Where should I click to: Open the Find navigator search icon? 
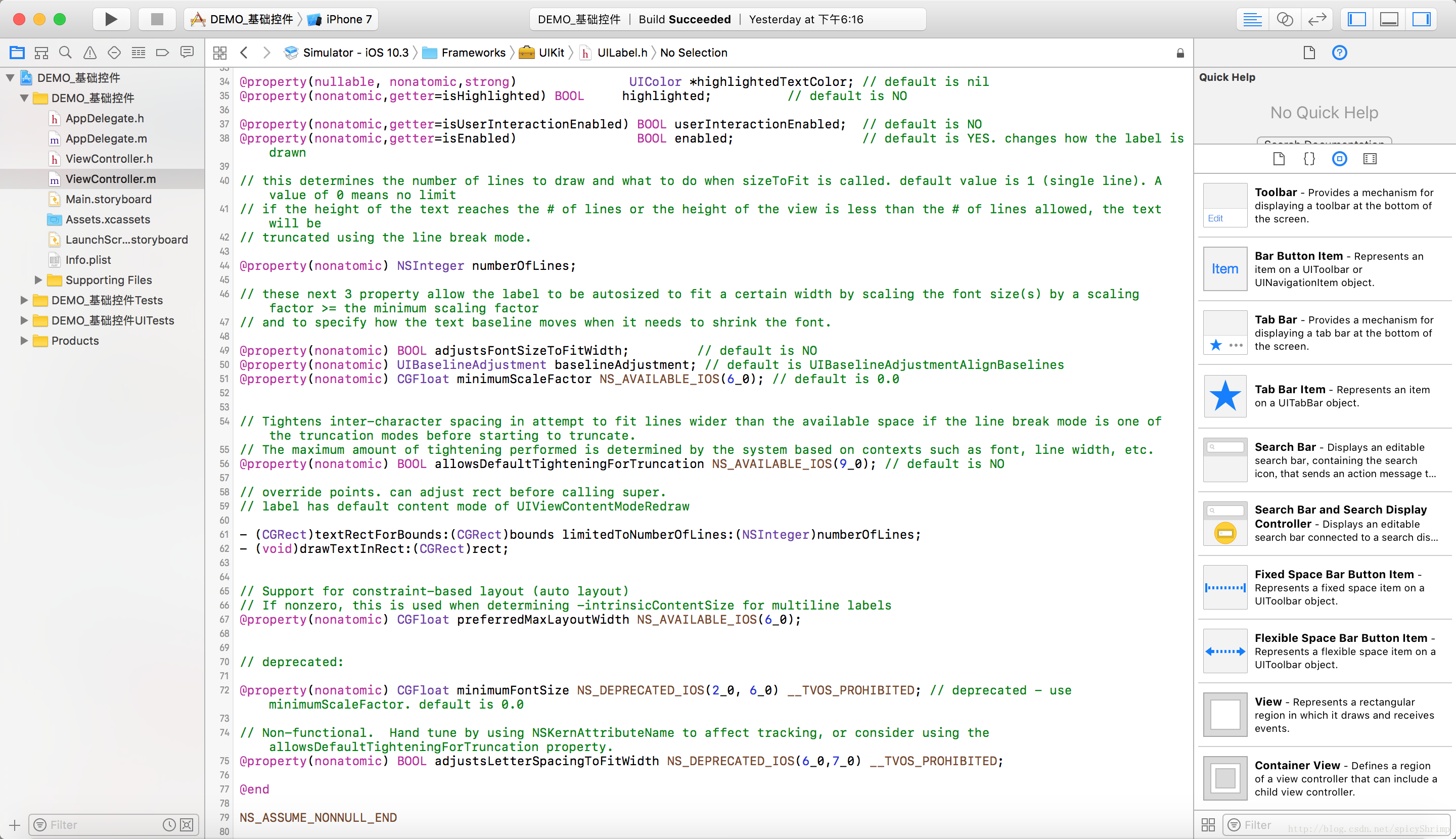(65, 53)
